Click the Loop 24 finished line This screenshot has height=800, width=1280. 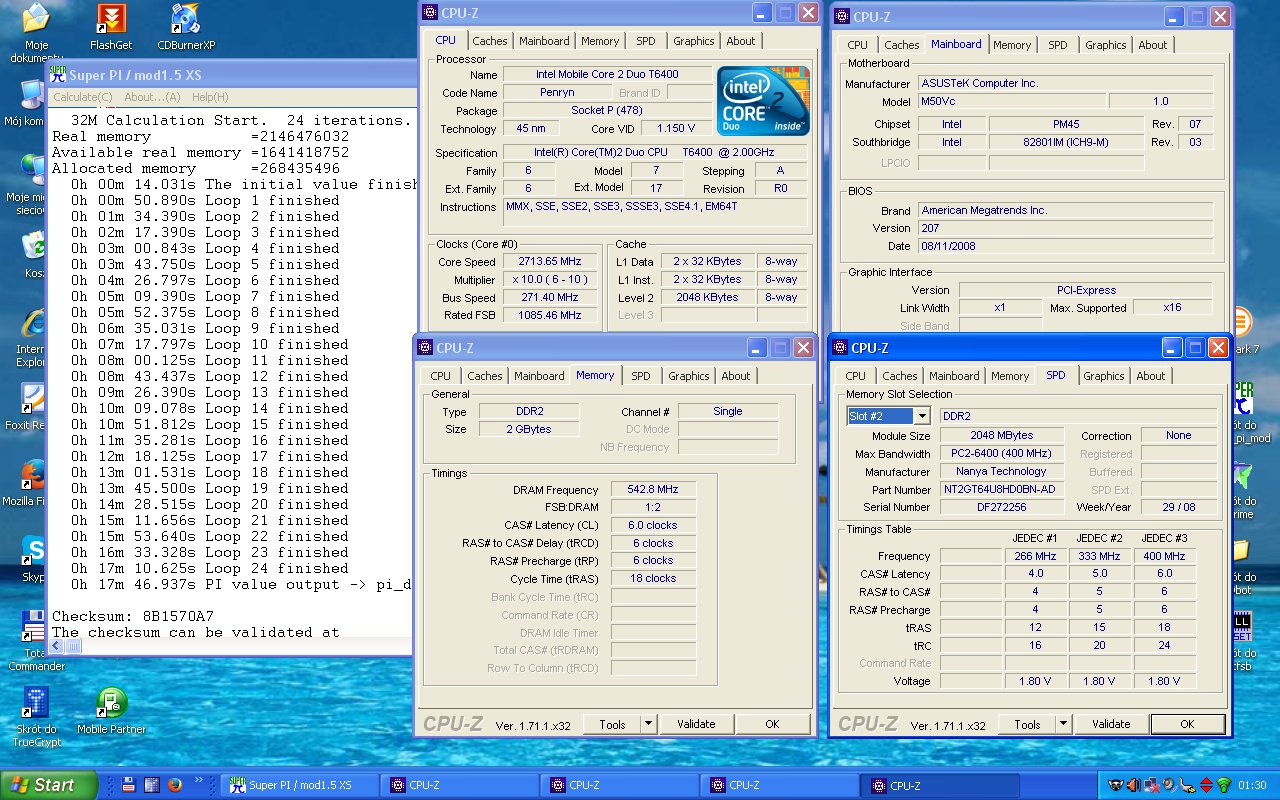tap(210, 568)
